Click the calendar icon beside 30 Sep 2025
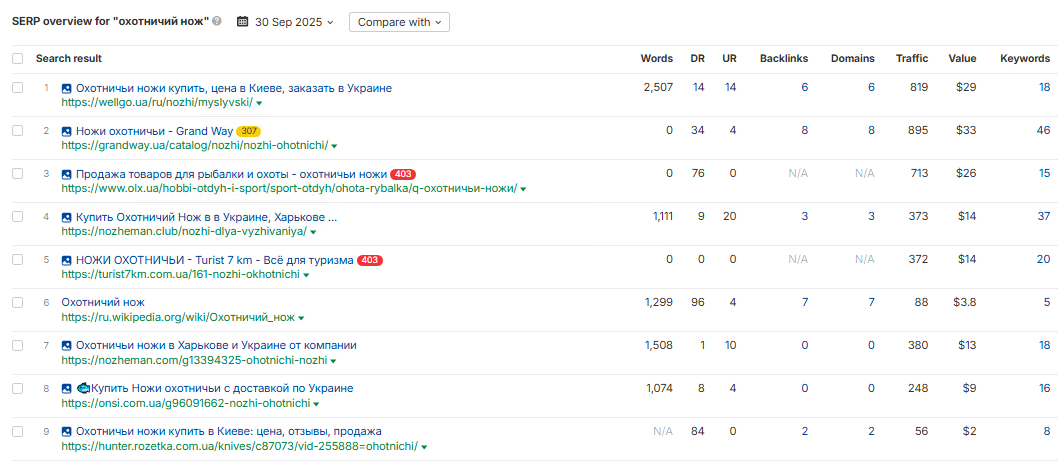The image size is (1058, 463). pyautogui.click(x=243, y=22)
